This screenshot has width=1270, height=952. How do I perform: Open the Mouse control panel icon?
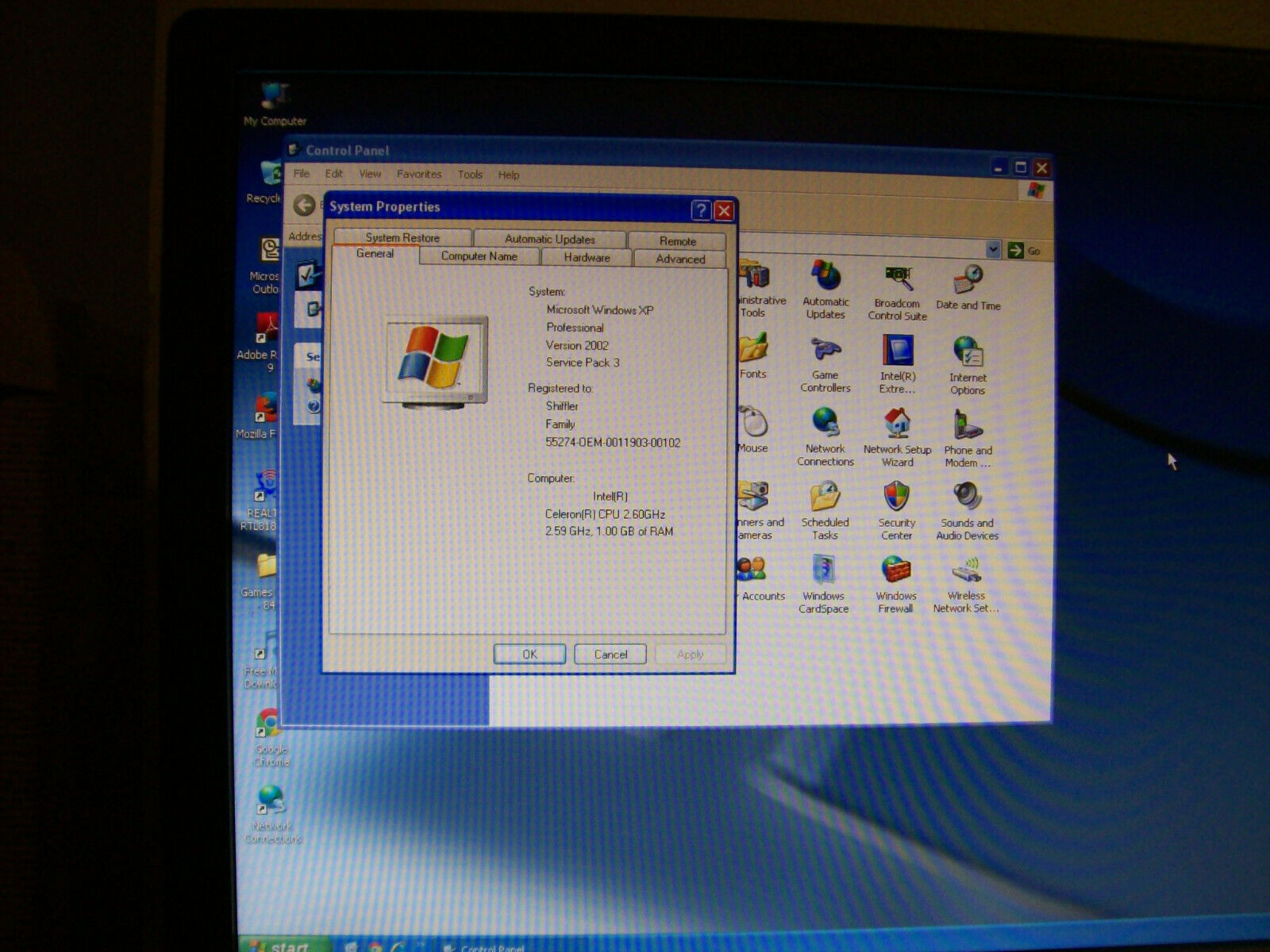pos(752,430)
